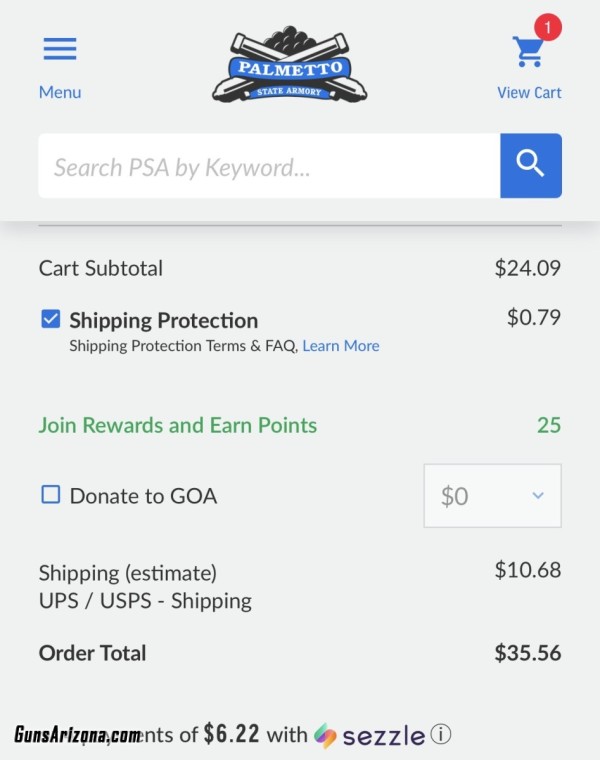Click Join Rewards and Earn Points
This screenshot has height=760, width=600.
(177, 426)
